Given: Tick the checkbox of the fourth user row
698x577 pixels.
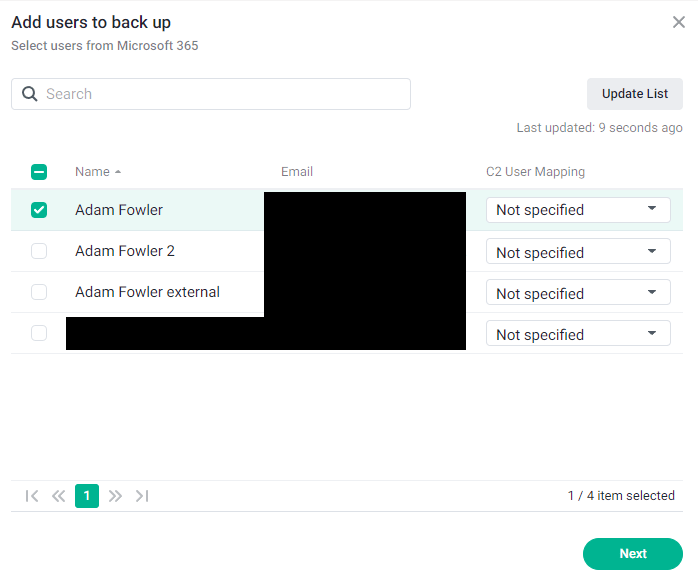Looking at the screenshot, I should coord(39,333).
